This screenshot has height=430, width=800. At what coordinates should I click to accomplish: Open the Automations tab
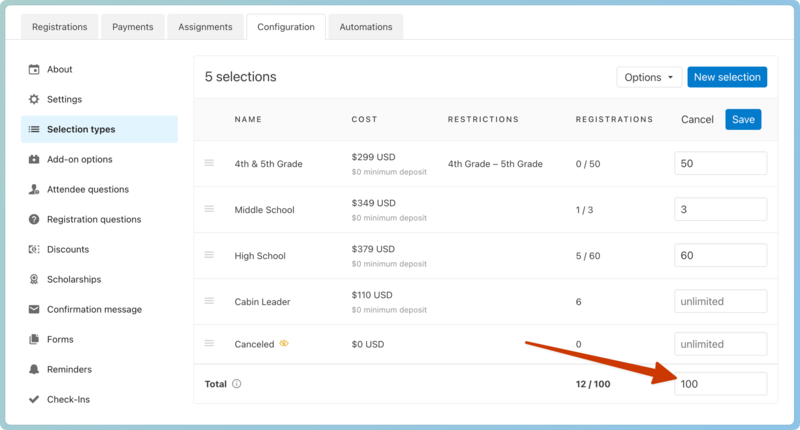(x=366, y=27)
